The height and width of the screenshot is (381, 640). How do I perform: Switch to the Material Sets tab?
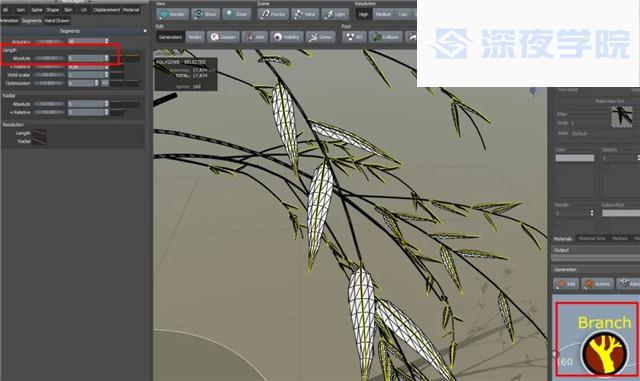coord(592,238)
